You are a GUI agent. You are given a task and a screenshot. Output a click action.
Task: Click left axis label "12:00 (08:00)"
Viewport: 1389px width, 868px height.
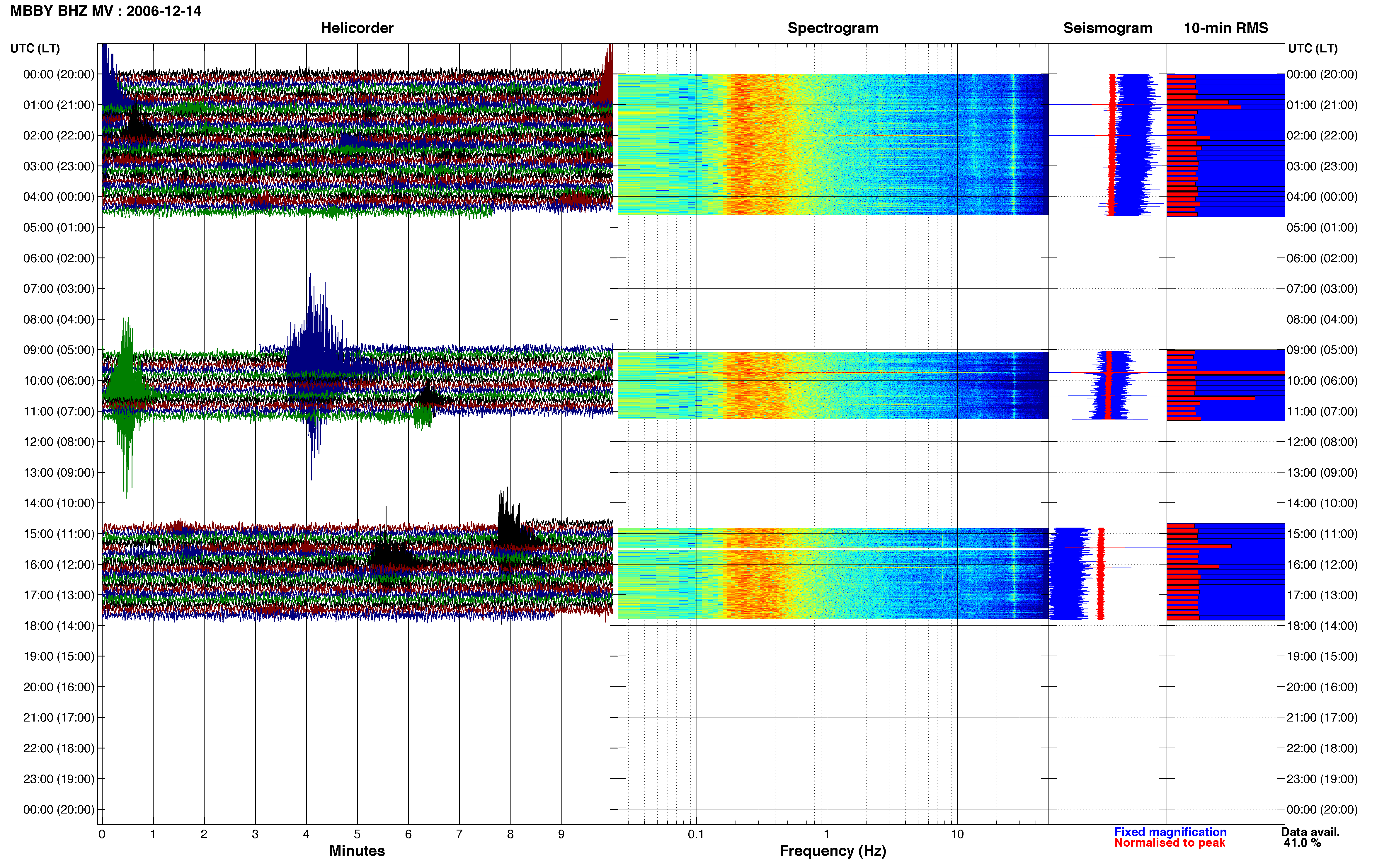point(59,442)
